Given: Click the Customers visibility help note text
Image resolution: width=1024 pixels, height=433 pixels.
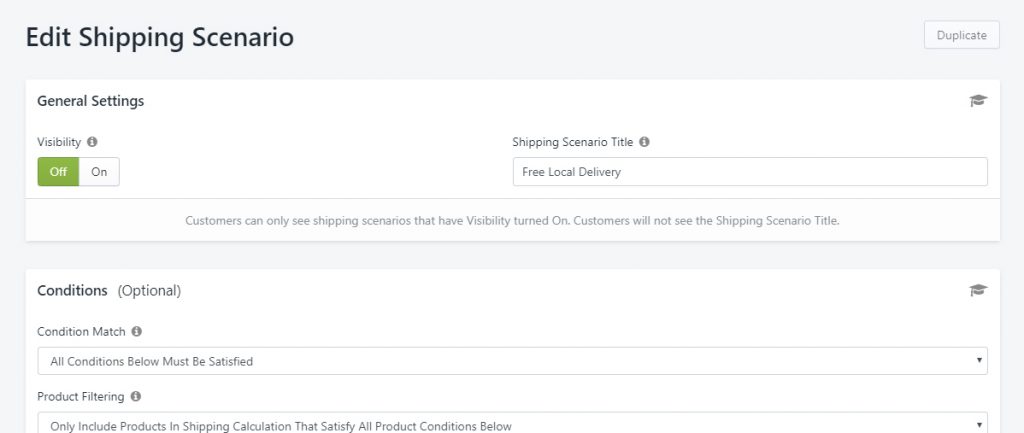Looking at the screenshot, I should tap(512, 221).
